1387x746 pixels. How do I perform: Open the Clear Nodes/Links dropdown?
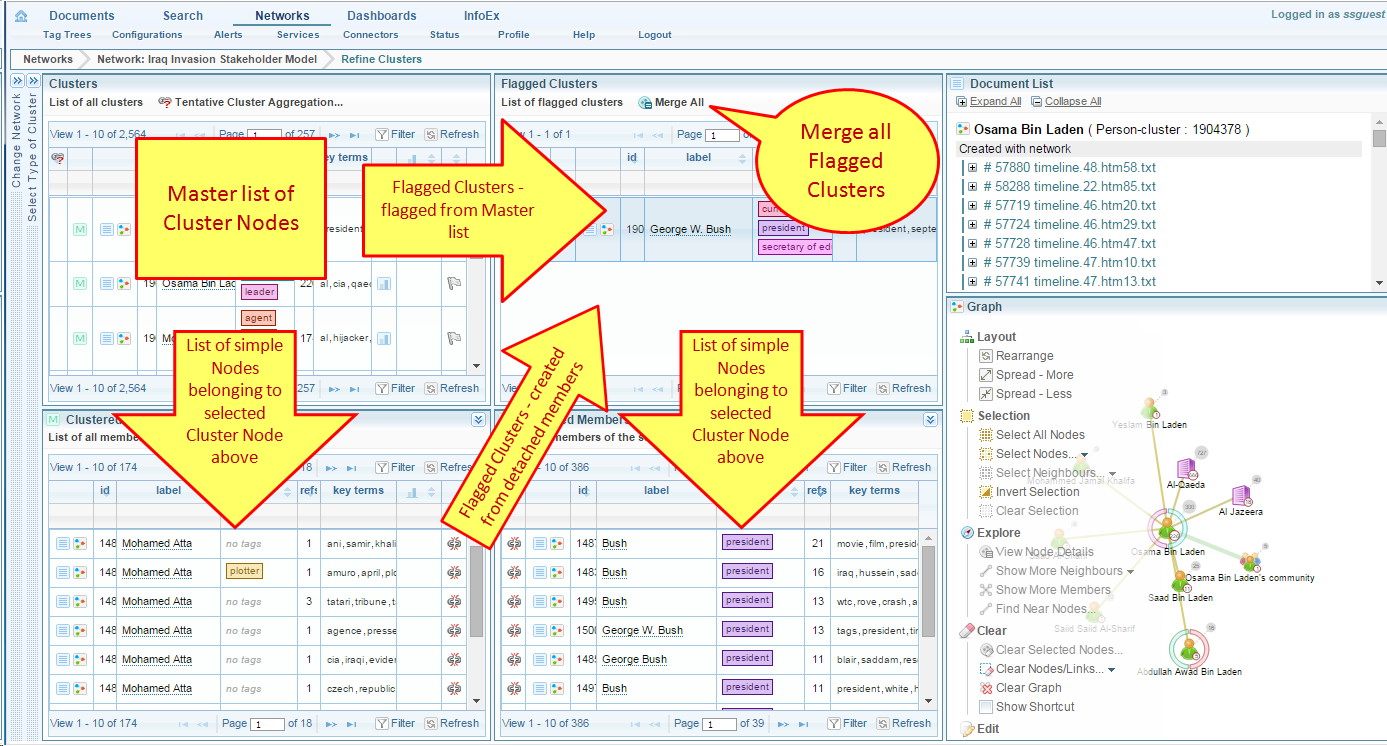click(x=1110, y=670)
